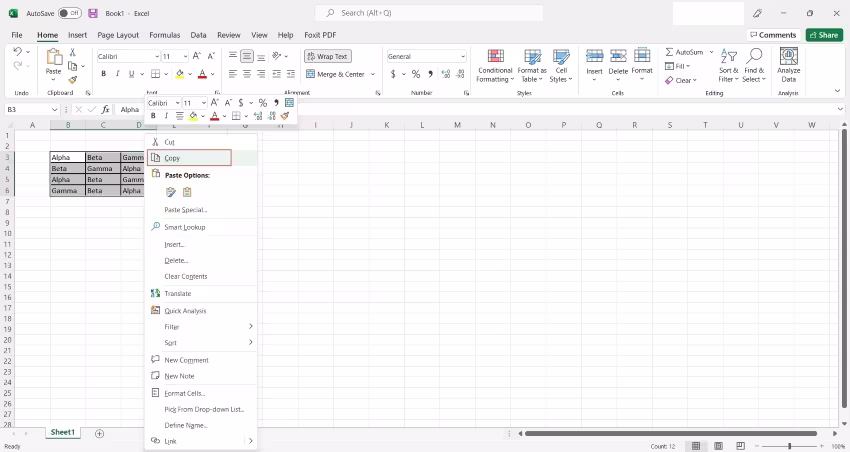
Task: Select the Sheet1 tab
Action: (63, 432)
